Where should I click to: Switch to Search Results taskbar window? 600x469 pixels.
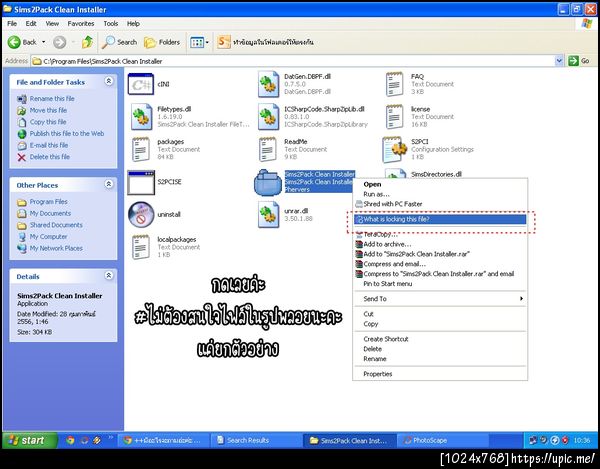click(256, 441)
